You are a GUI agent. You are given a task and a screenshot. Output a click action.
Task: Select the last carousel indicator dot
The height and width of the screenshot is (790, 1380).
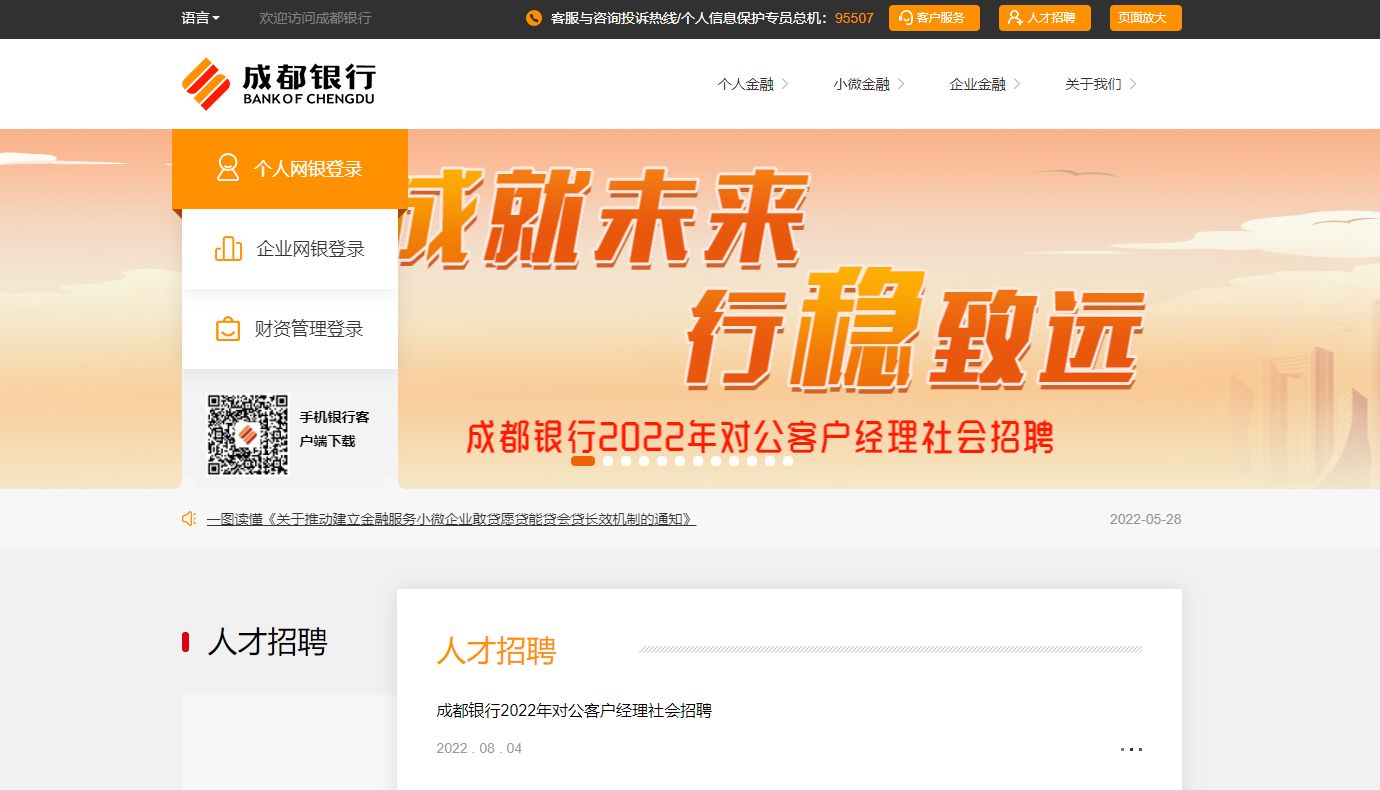(788, 461)
